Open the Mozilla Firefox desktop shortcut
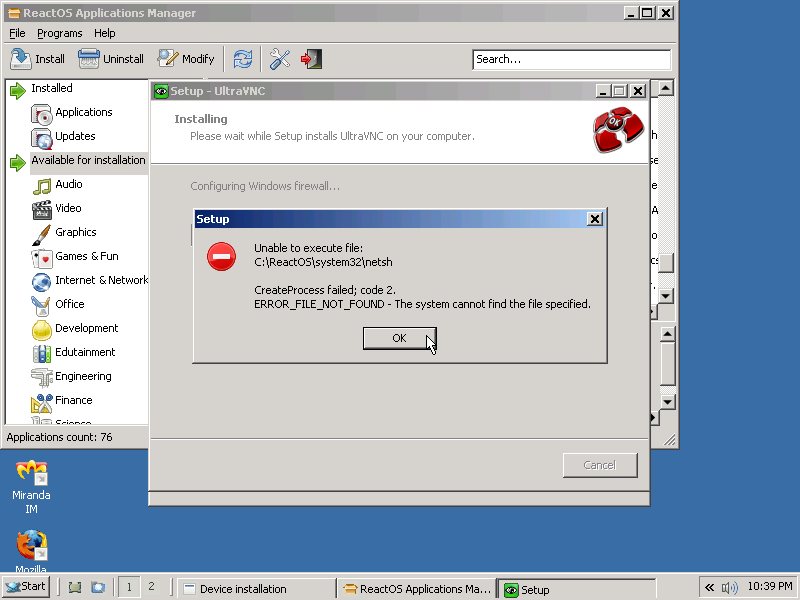 tap(31, 551)
